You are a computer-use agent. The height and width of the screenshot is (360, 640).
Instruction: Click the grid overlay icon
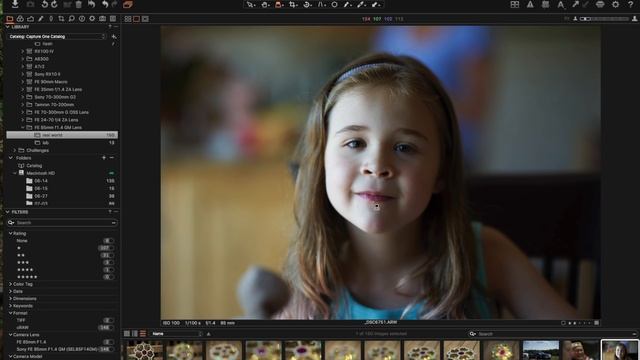click(545, 4)
